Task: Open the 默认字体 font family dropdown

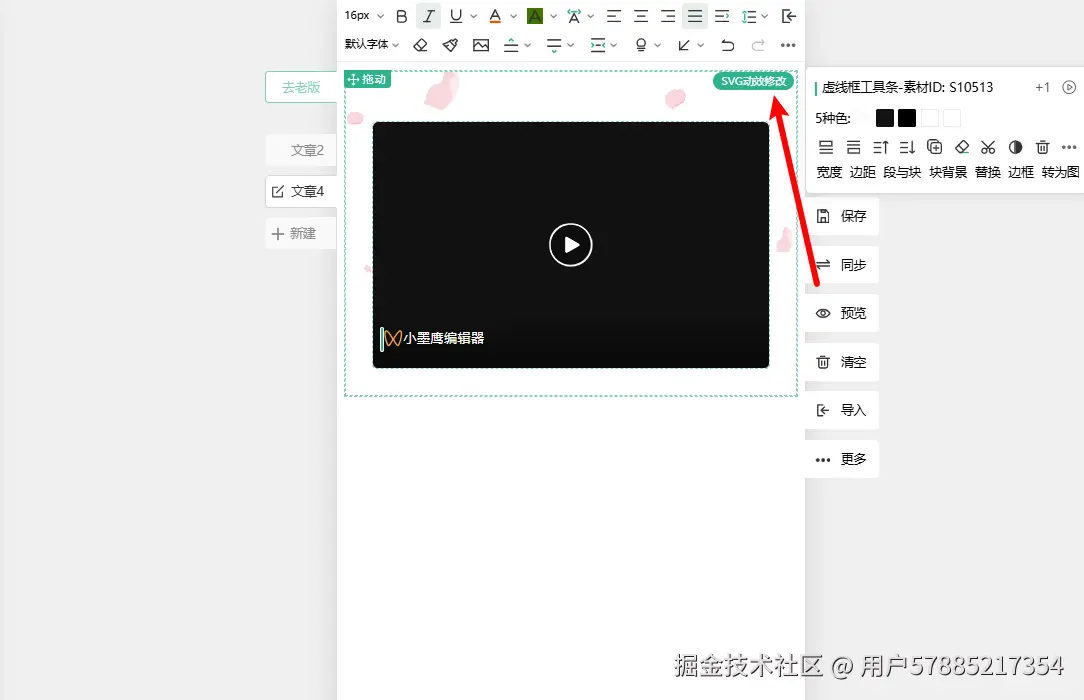Action: pos(372,45)
